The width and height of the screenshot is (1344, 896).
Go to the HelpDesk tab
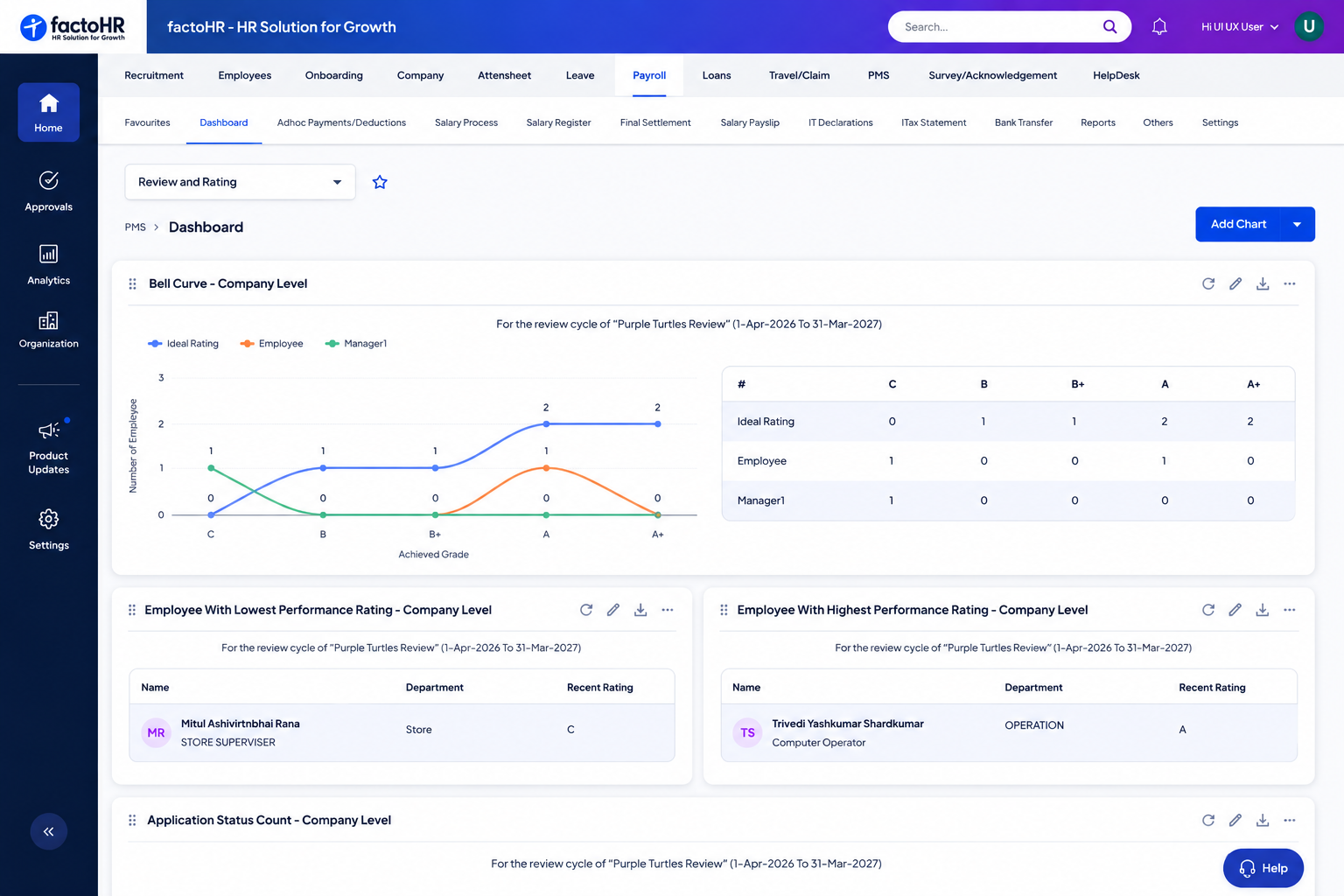(x=1116, y=75)
